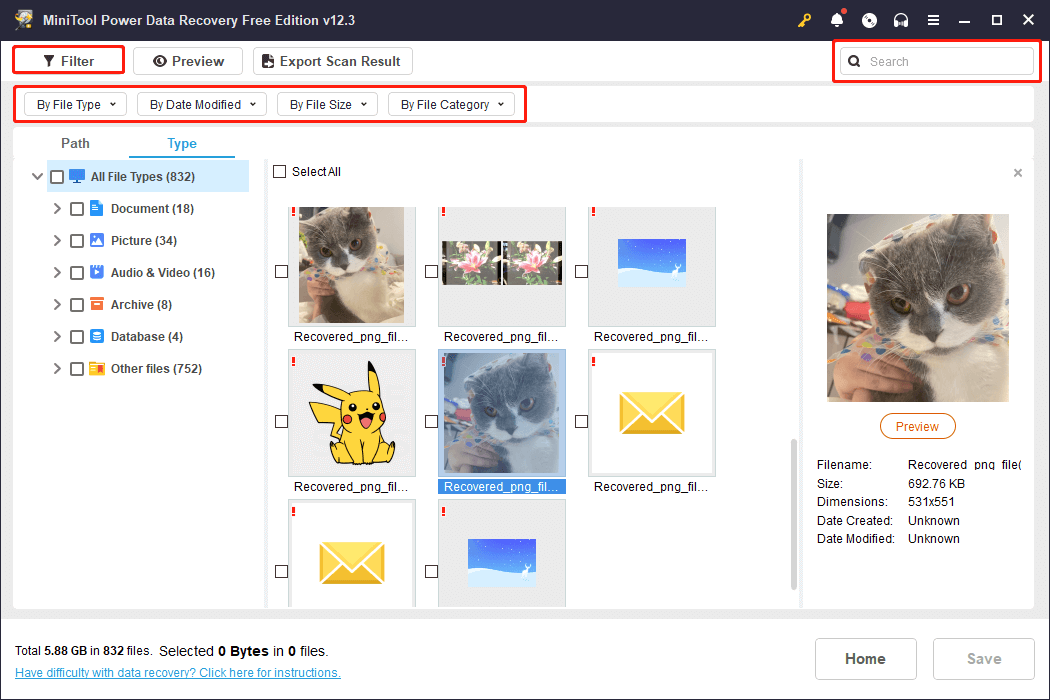The height and width of the screenshot is (700, 1050).
Task: Click the Filter button
Action: (x=69, y=61)
